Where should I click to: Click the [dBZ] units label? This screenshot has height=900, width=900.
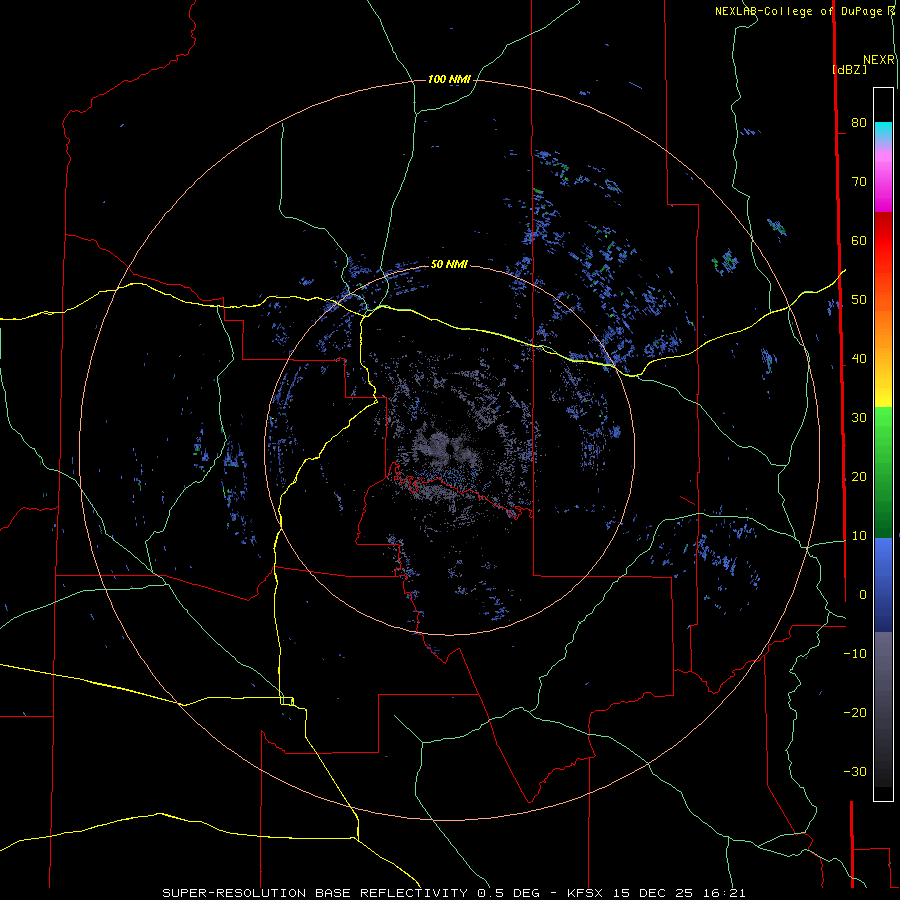tap(849, 69)
